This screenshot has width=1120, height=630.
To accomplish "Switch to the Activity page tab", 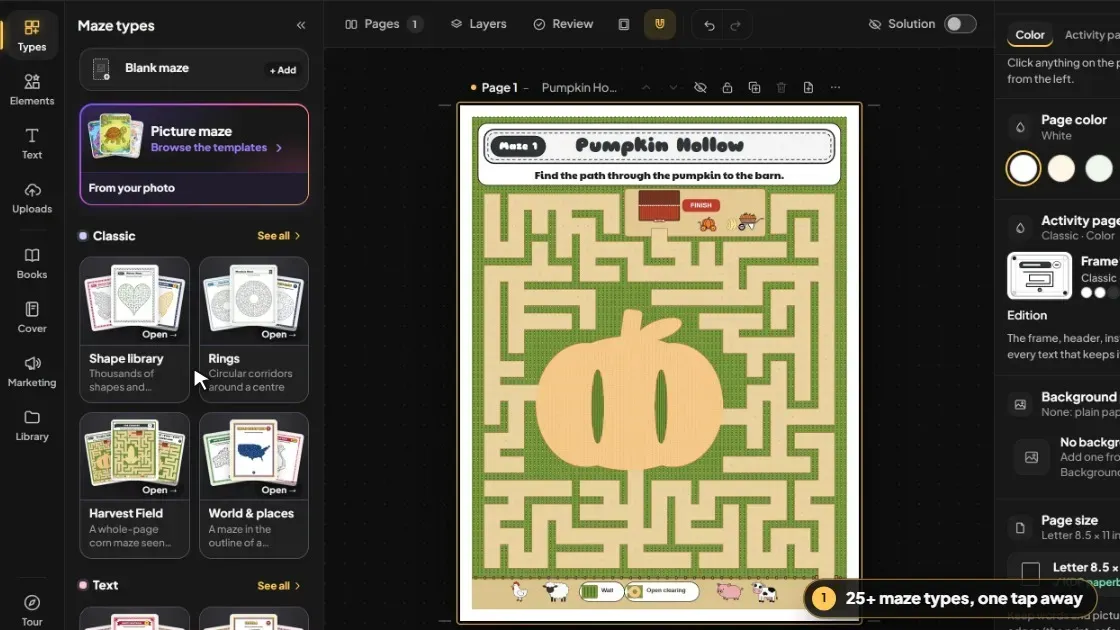I will (1091, 35).
